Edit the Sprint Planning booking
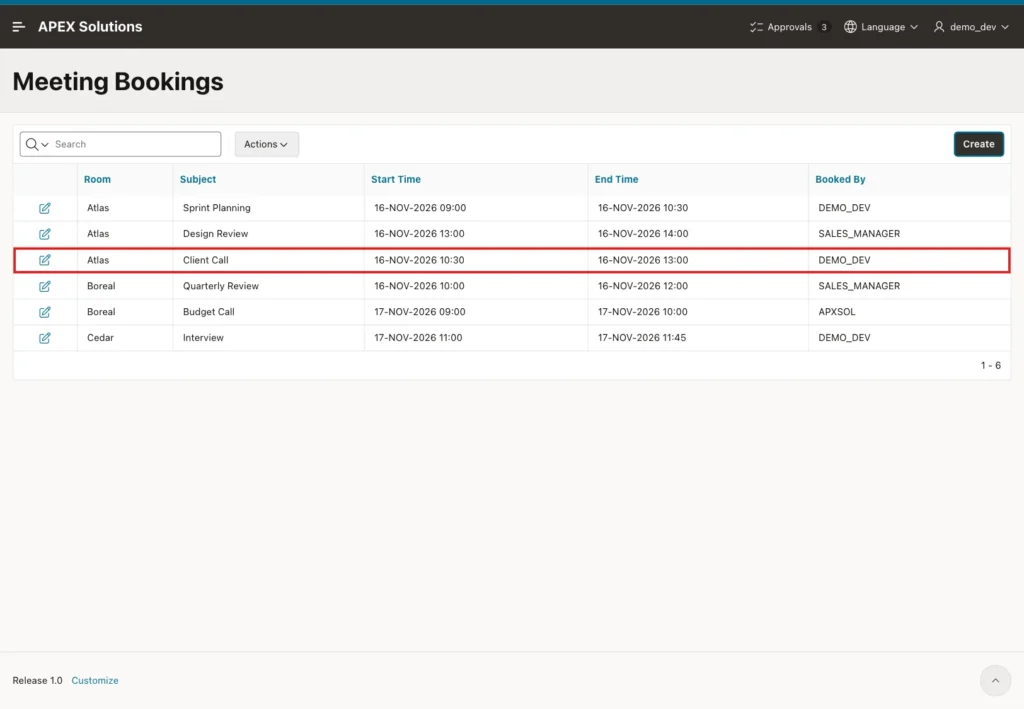This screenshot has height=709, width=1024. 44,208
